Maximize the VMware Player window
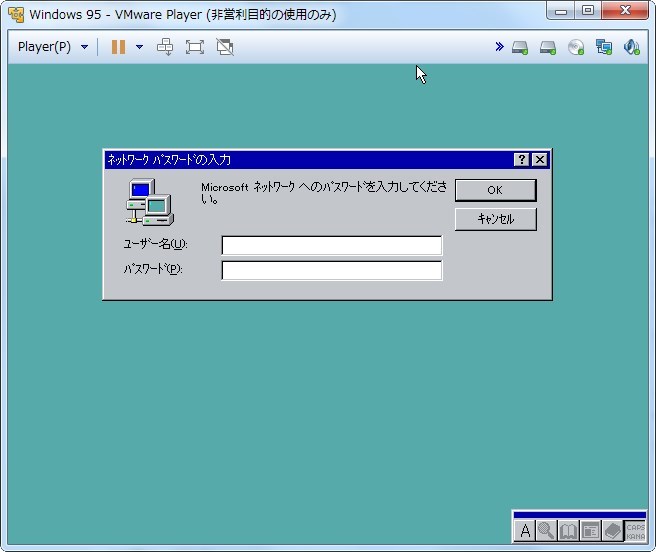 pos(588,11)
